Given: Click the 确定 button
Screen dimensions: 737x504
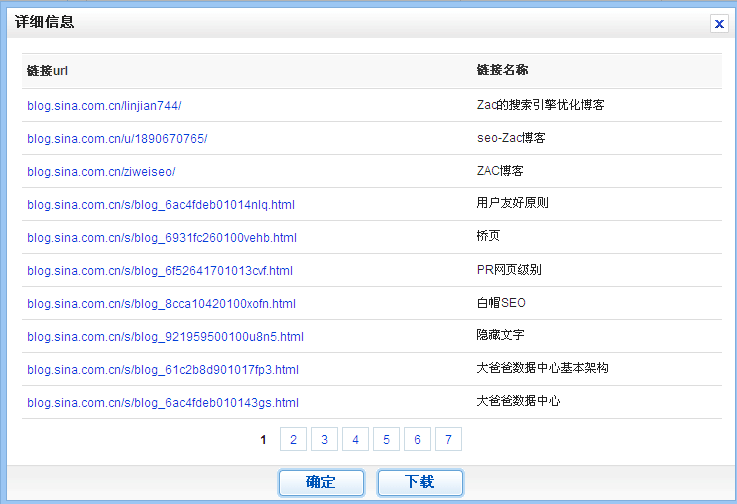Looking at the screenshot, I should coord(320,482).
